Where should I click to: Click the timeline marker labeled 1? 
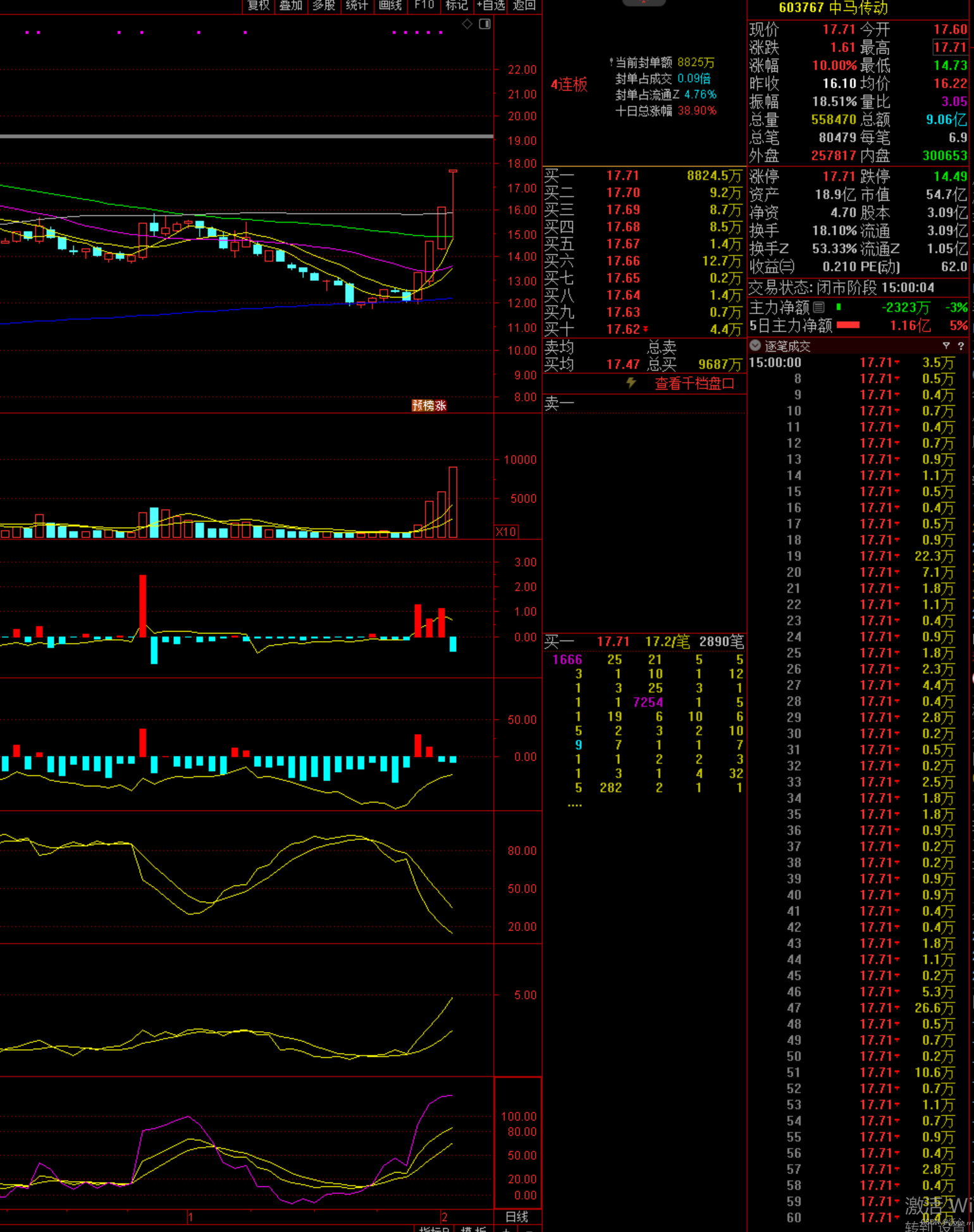tap(190, 1217)
